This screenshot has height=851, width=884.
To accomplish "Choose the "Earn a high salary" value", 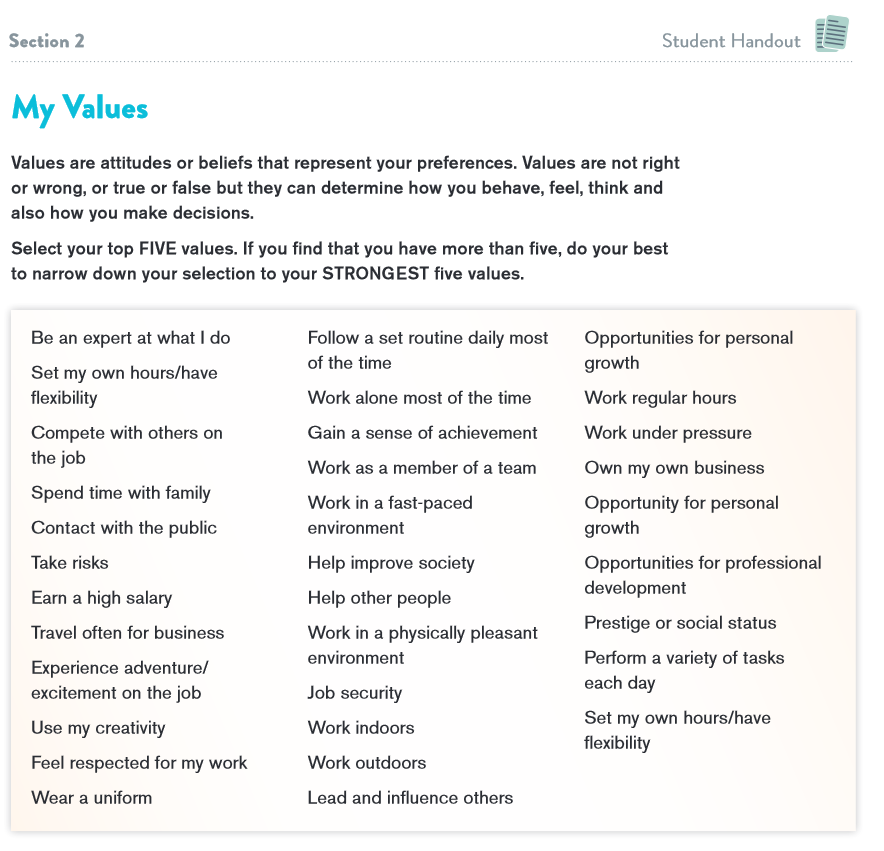I will coord(101,598).
